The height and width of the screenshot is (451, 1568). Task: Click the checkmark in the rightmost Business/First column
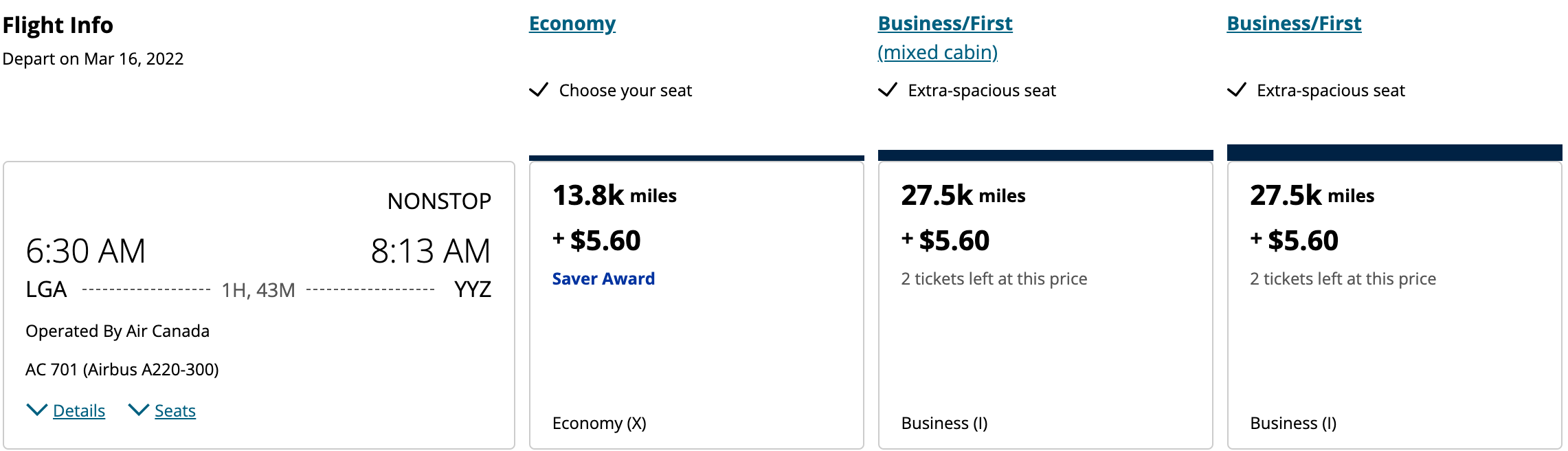(1237, 90)
